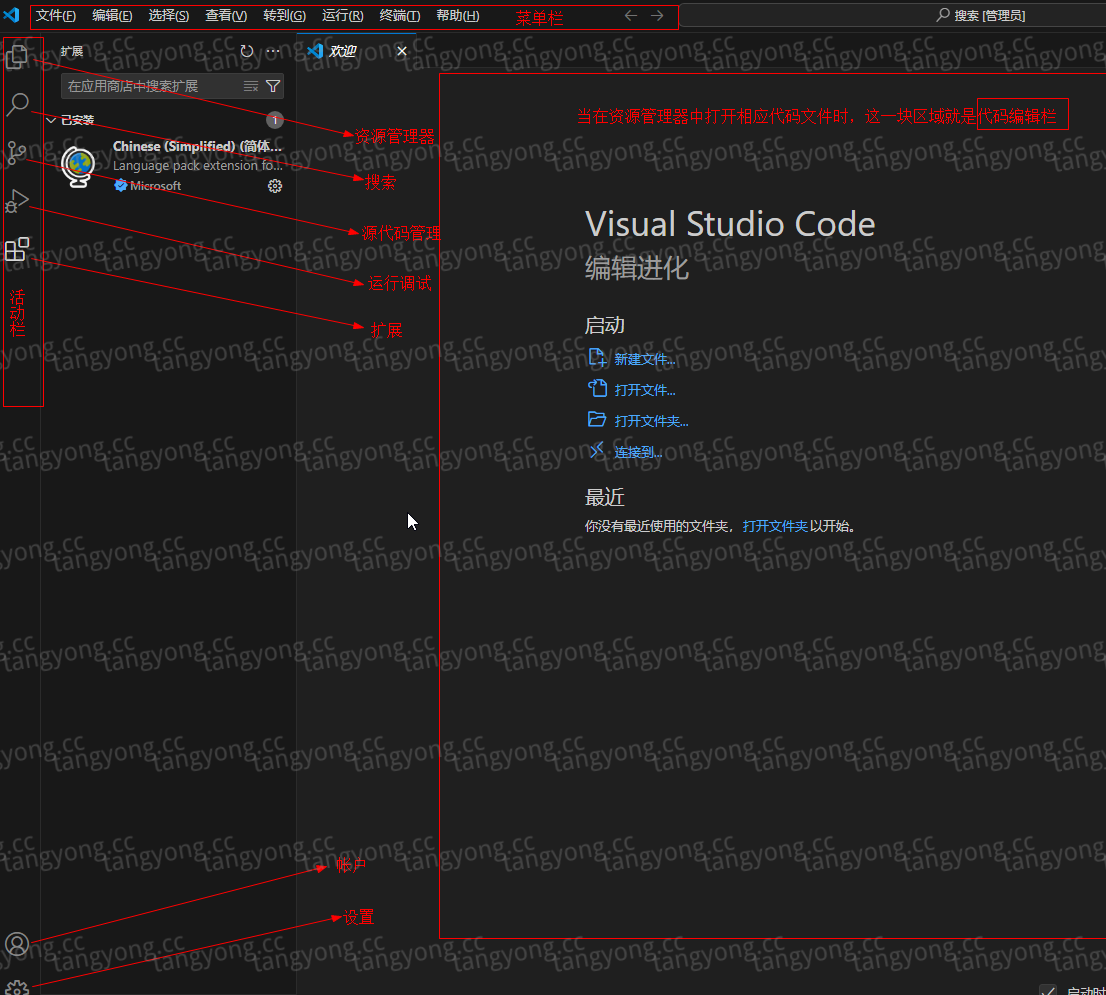
Task: Click the Chinese language pack globe icon
Action: point(78,166)
